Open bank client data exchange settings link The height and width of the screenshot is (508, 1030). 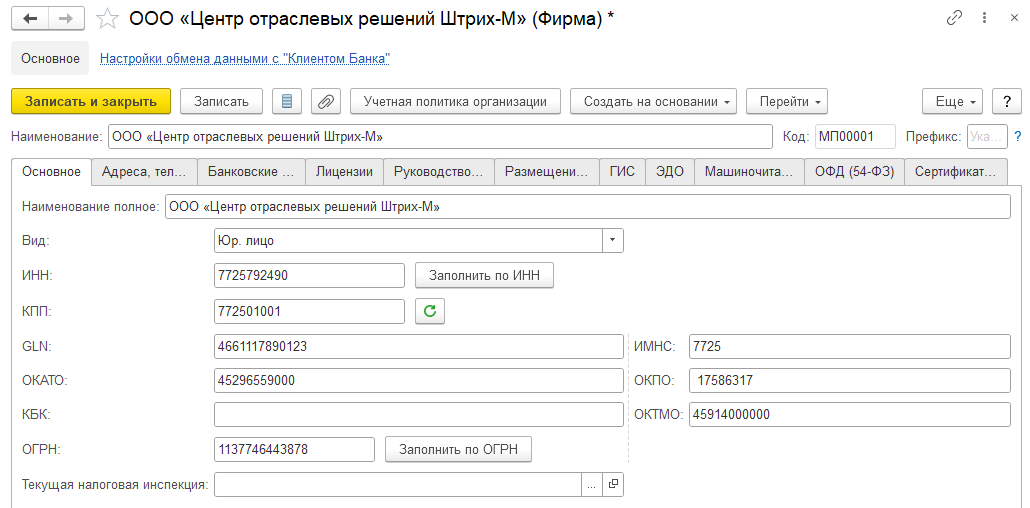coord(244,59)
